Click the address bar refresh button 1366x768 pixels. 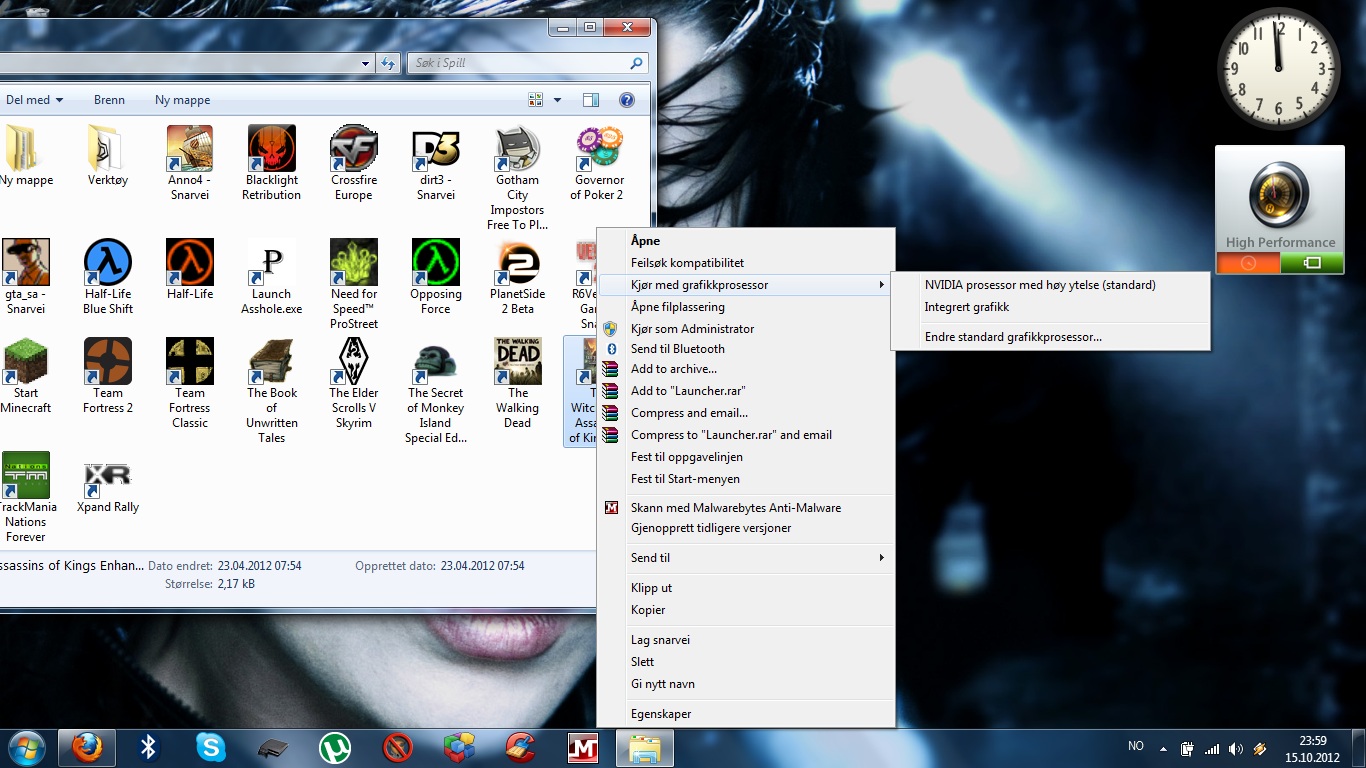tap(389, 63)
